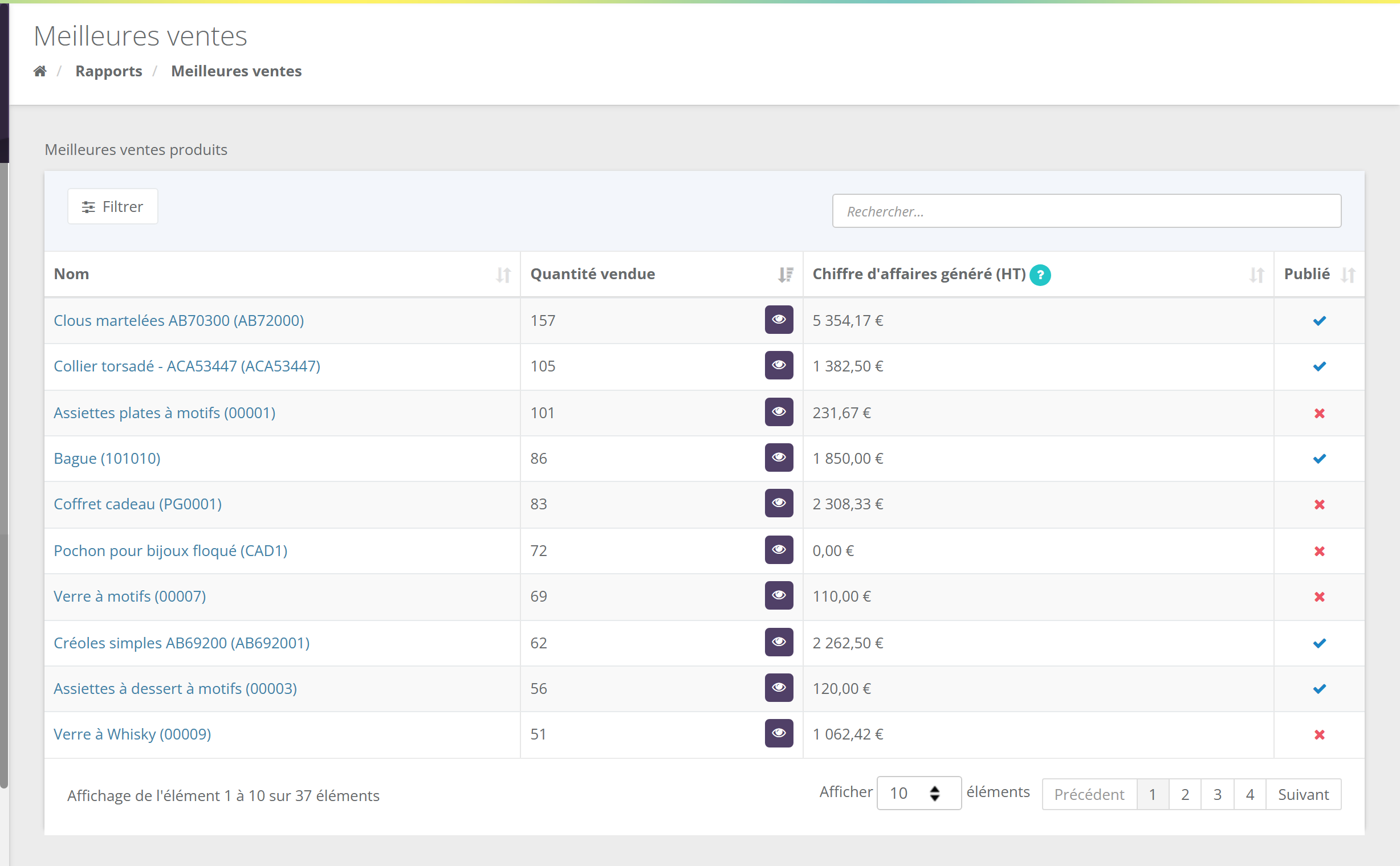The image size is (1400, 866).
Task: Click the Rechercher search field
Action: pyautogui.click(x=1086, y=211)
